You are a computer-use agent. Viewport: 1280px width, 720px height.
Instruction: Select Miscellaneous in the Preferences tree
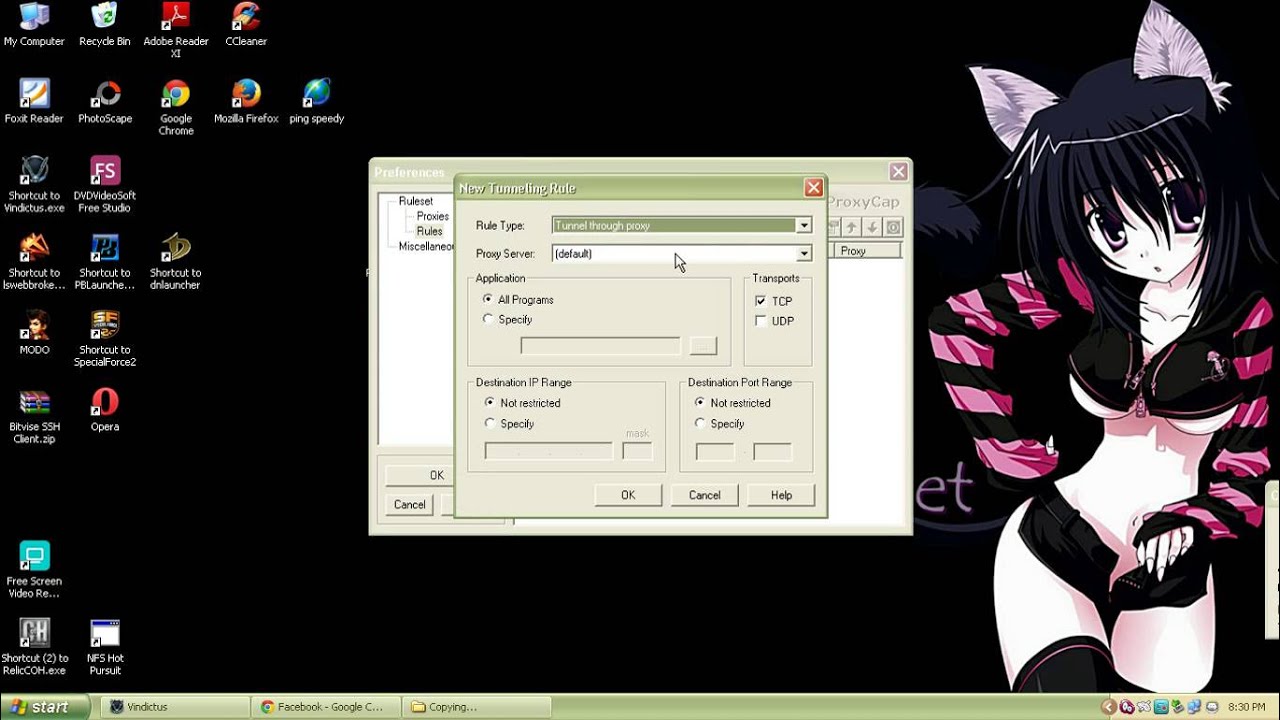click(426, 246)
